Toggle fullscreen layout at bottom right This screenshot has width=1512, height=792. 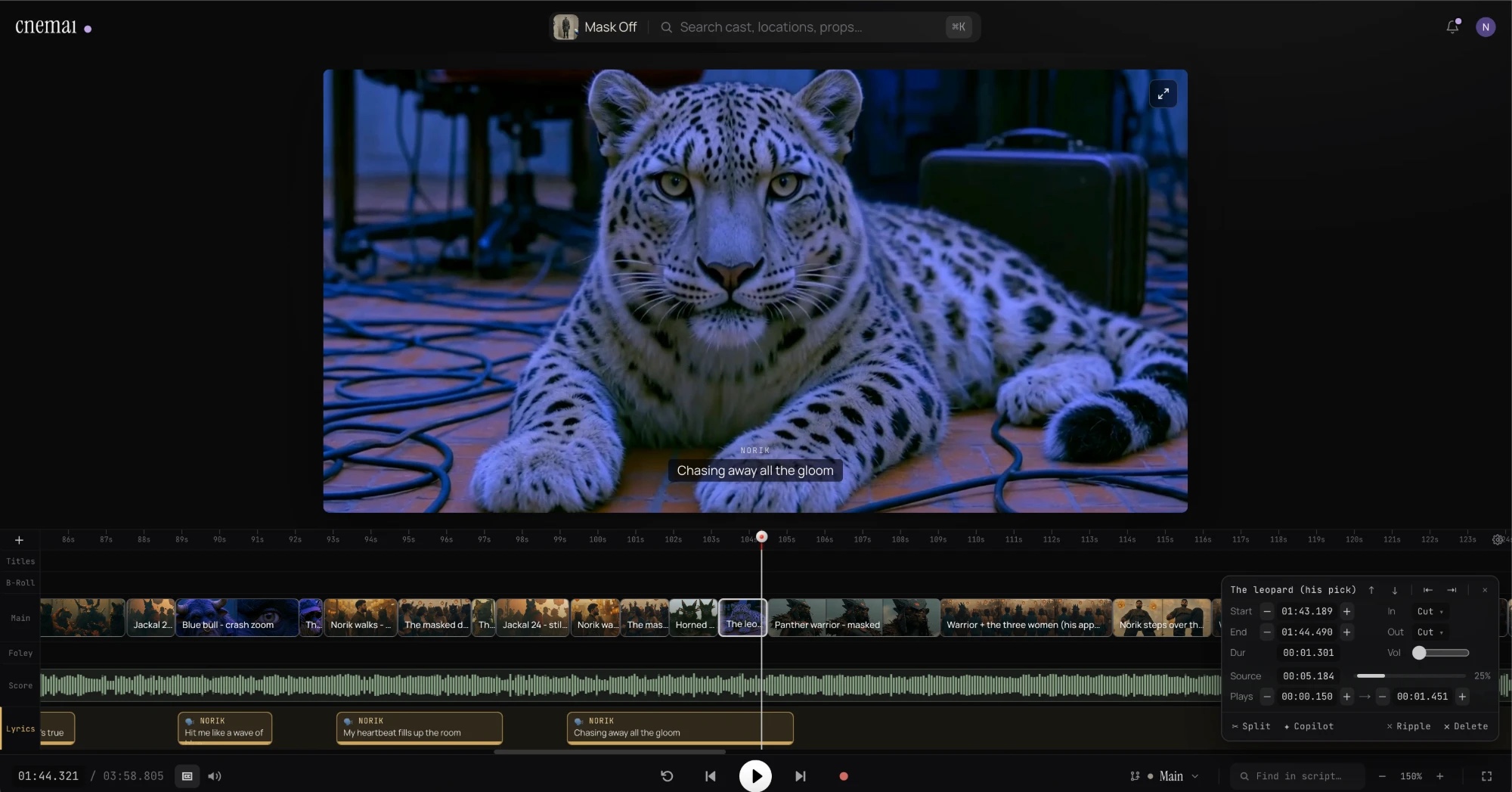(x=1486, y=776)
